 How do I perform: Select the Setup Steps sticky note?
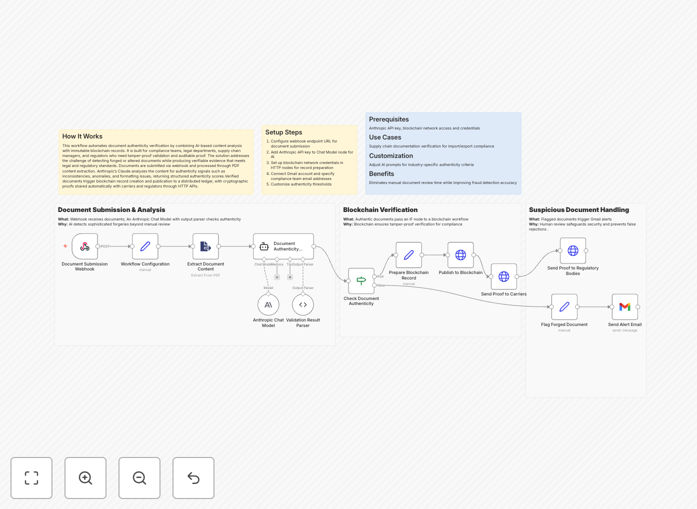tap(309, 160)
